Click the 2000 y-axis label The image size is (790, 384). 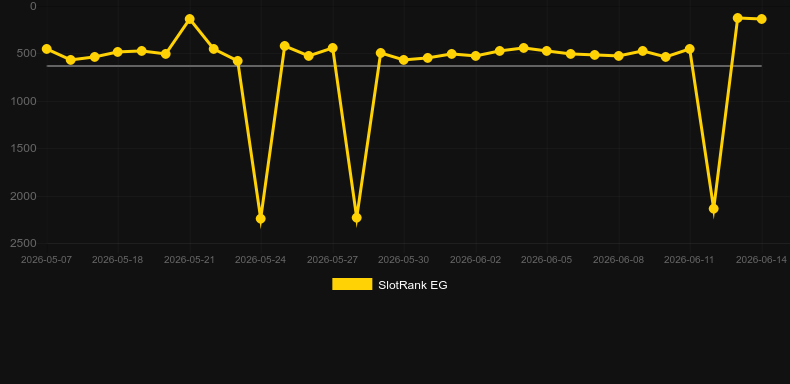click(x=24, y=196)
